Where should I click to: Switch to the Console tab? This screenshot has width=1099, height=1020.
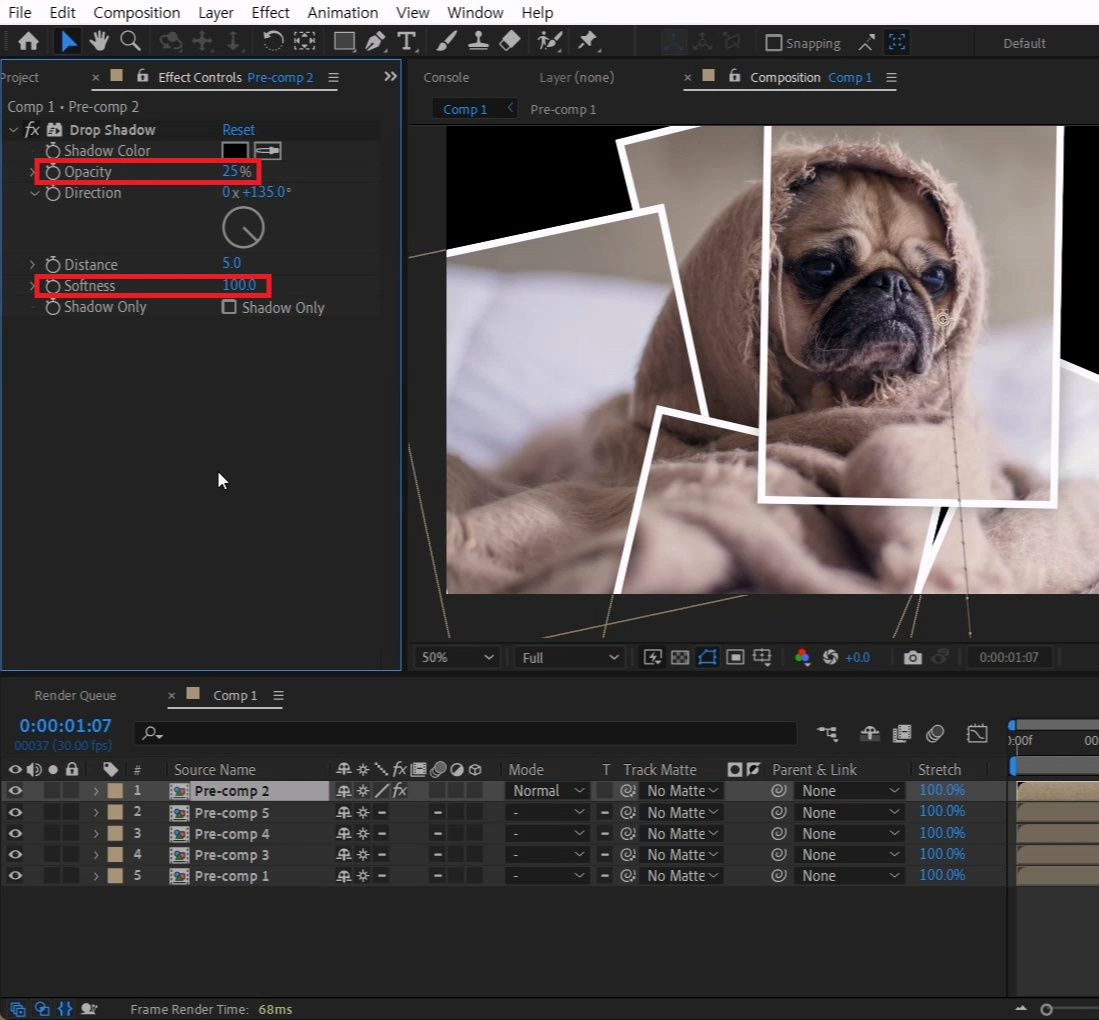click(446, 77)
